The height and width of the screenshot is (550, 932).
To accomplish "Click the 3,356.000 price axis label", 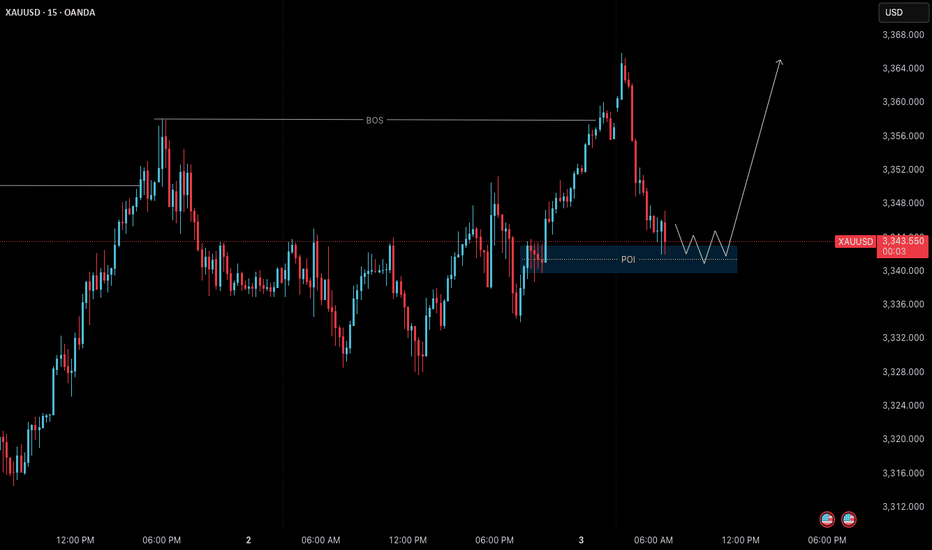I will (x=903, y=136).
